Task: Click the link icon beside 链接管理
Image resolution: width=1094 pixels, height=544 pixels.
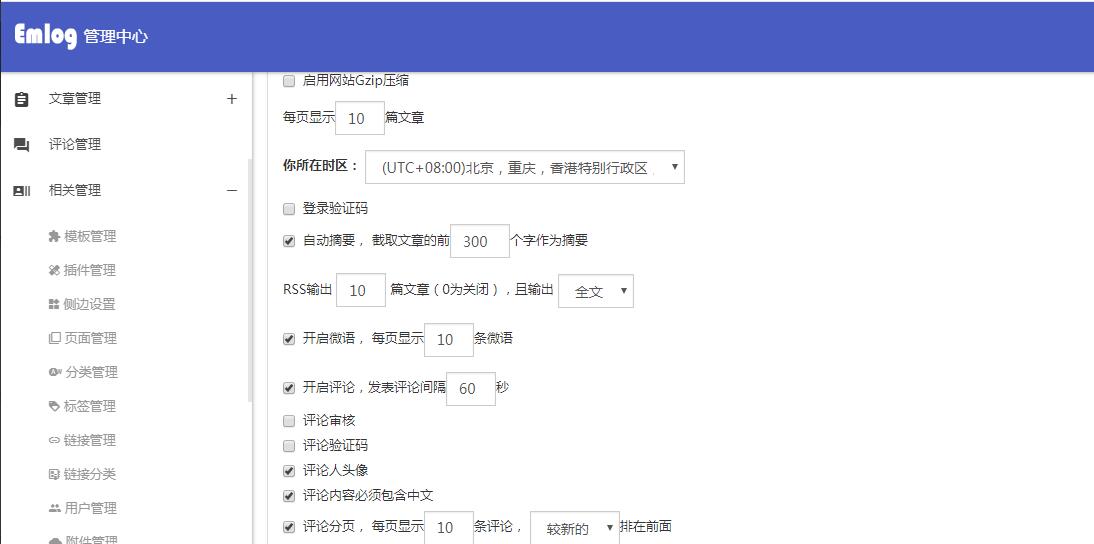Action: coord(54,441)
